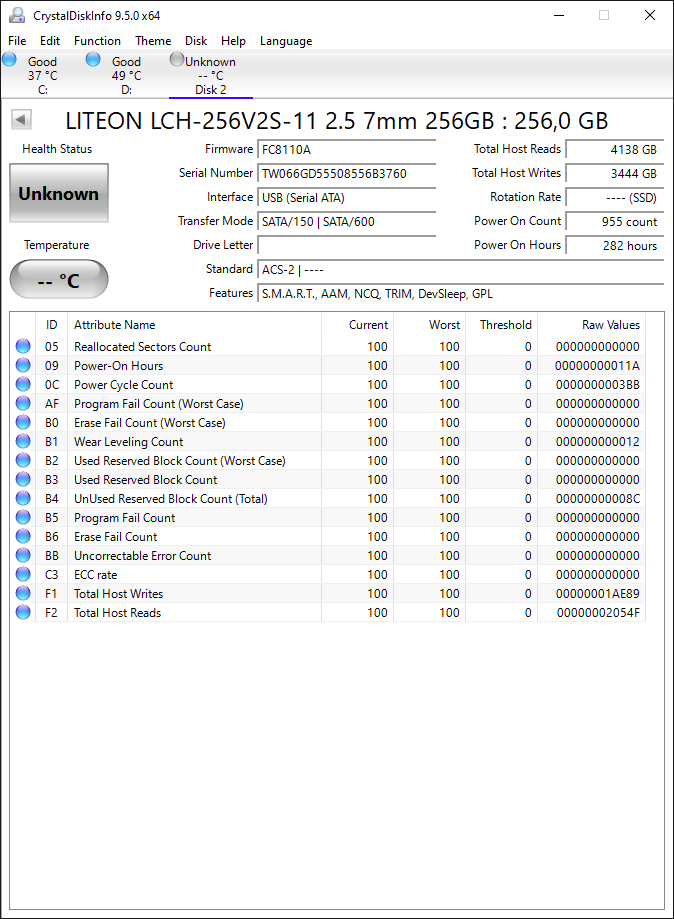The width and height of the screenshot is (674, 919).
Task: Click the ID column header
Action: tap(52, 325)
